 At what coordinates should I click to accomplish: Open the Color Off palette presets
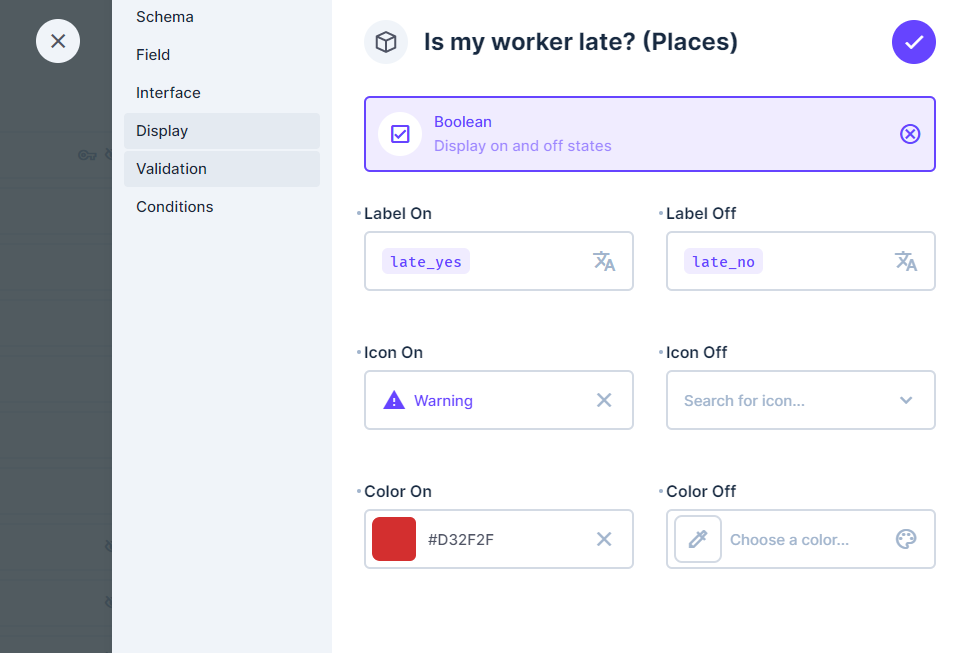tap(906, 539)
